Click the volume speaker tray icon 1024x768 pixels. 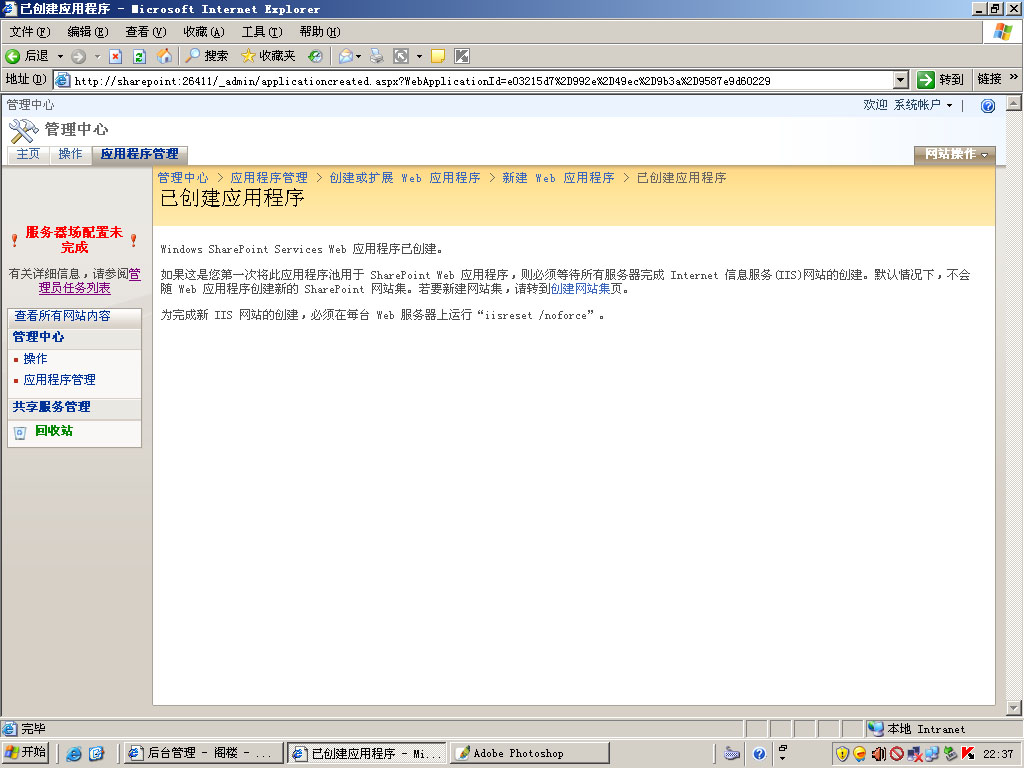click(878, 754)
